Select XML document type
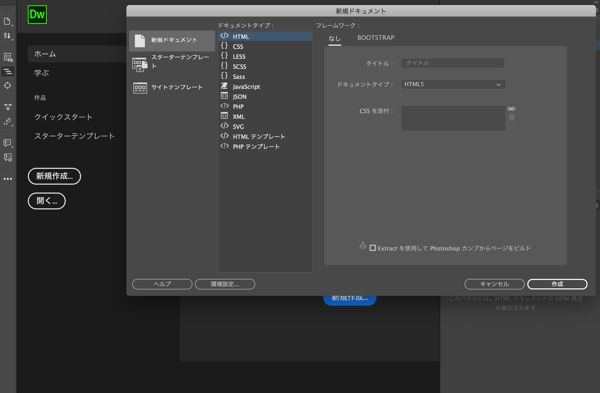 [265, 116]
